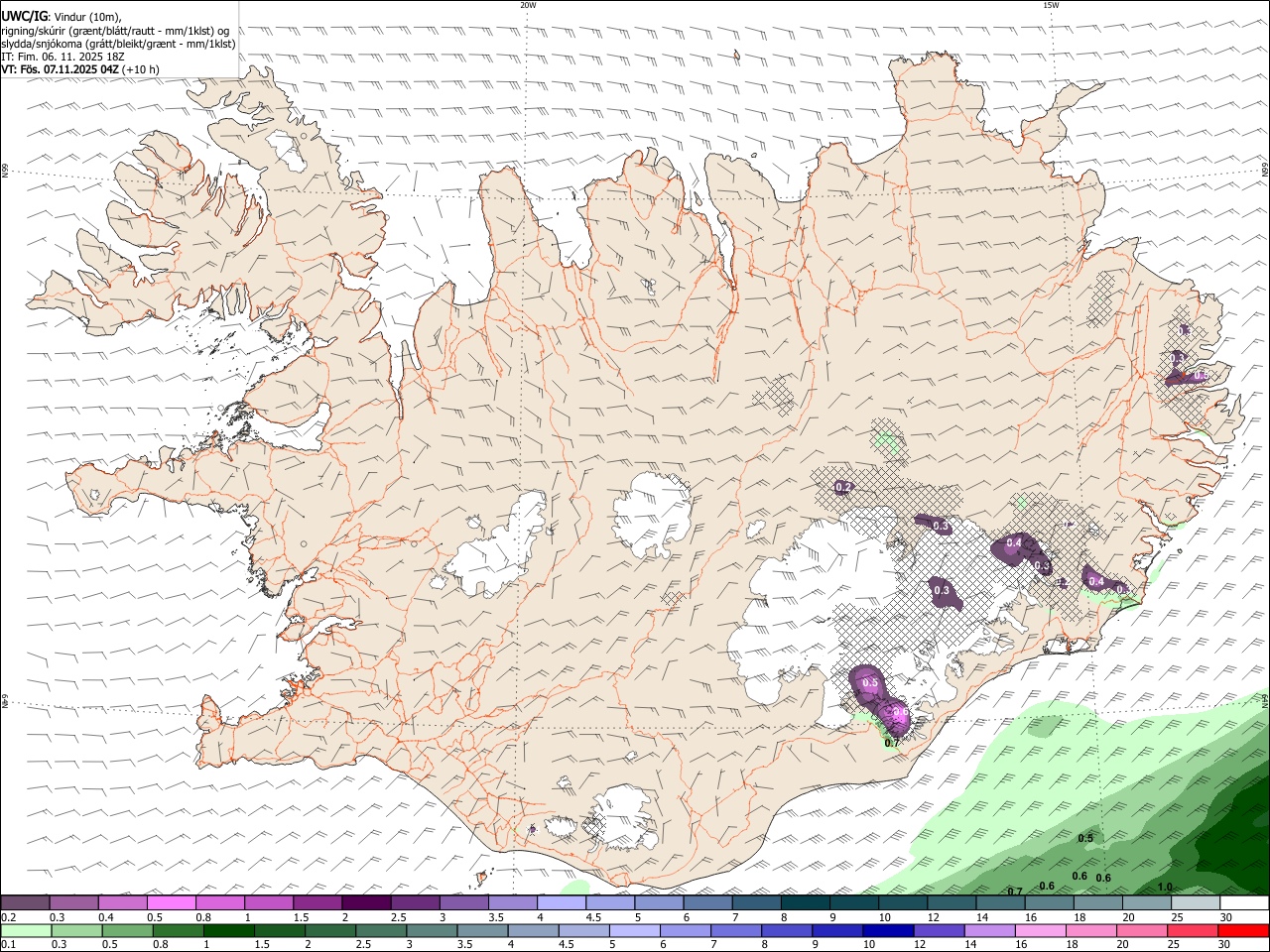Select the snow legend swatch labeled 4.5
The height and width of the screenshot is (952, 1270).
tap(610, 902)
